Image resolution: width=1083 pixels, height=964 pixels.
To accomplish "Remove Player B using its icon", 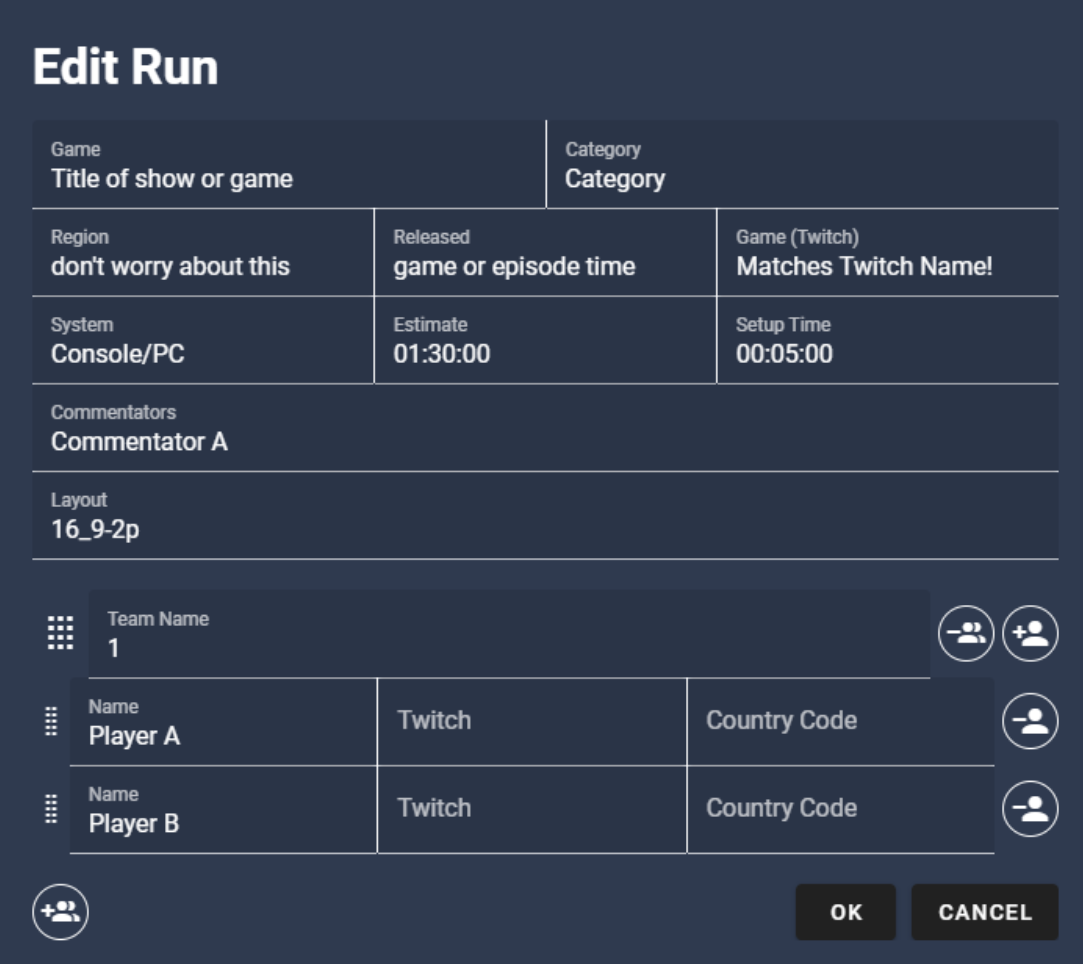I will tap(1030, 809).
